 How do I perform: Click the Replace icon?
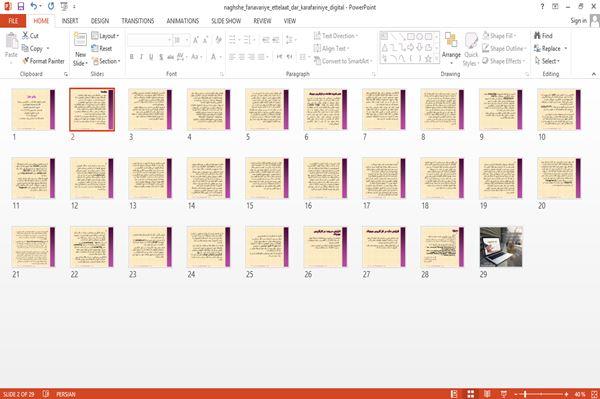(537, 49)
